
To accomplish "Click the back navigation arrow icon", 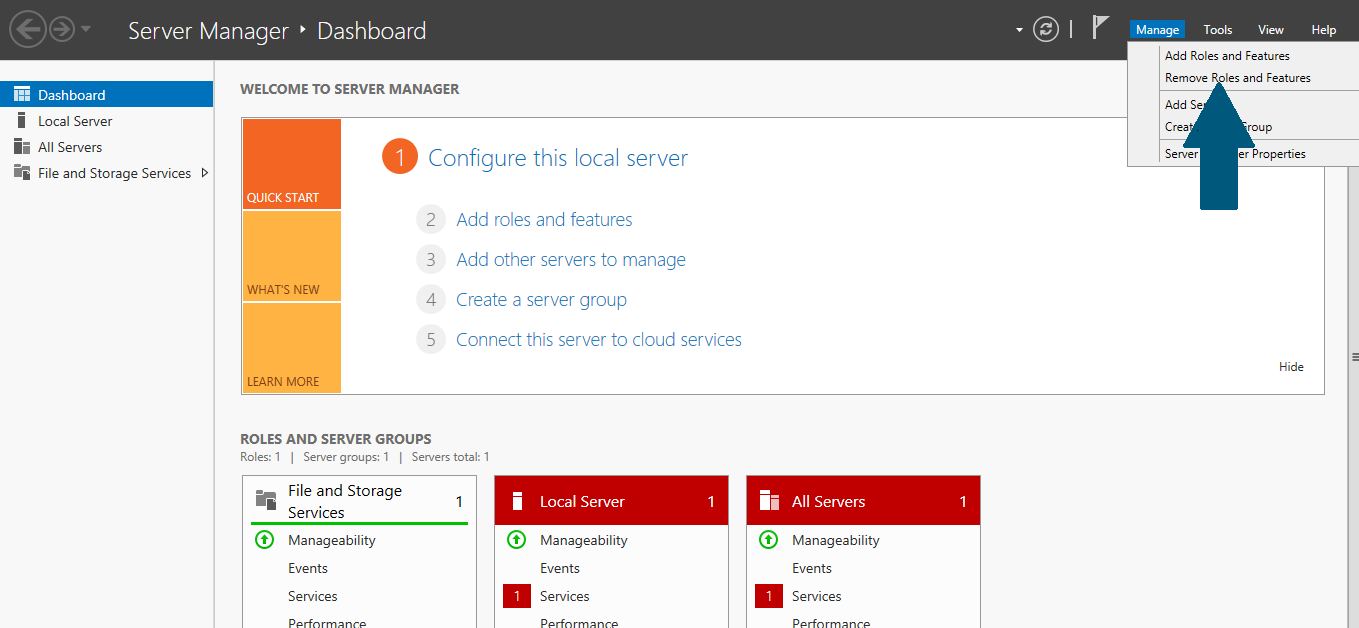I will point(27,29).
